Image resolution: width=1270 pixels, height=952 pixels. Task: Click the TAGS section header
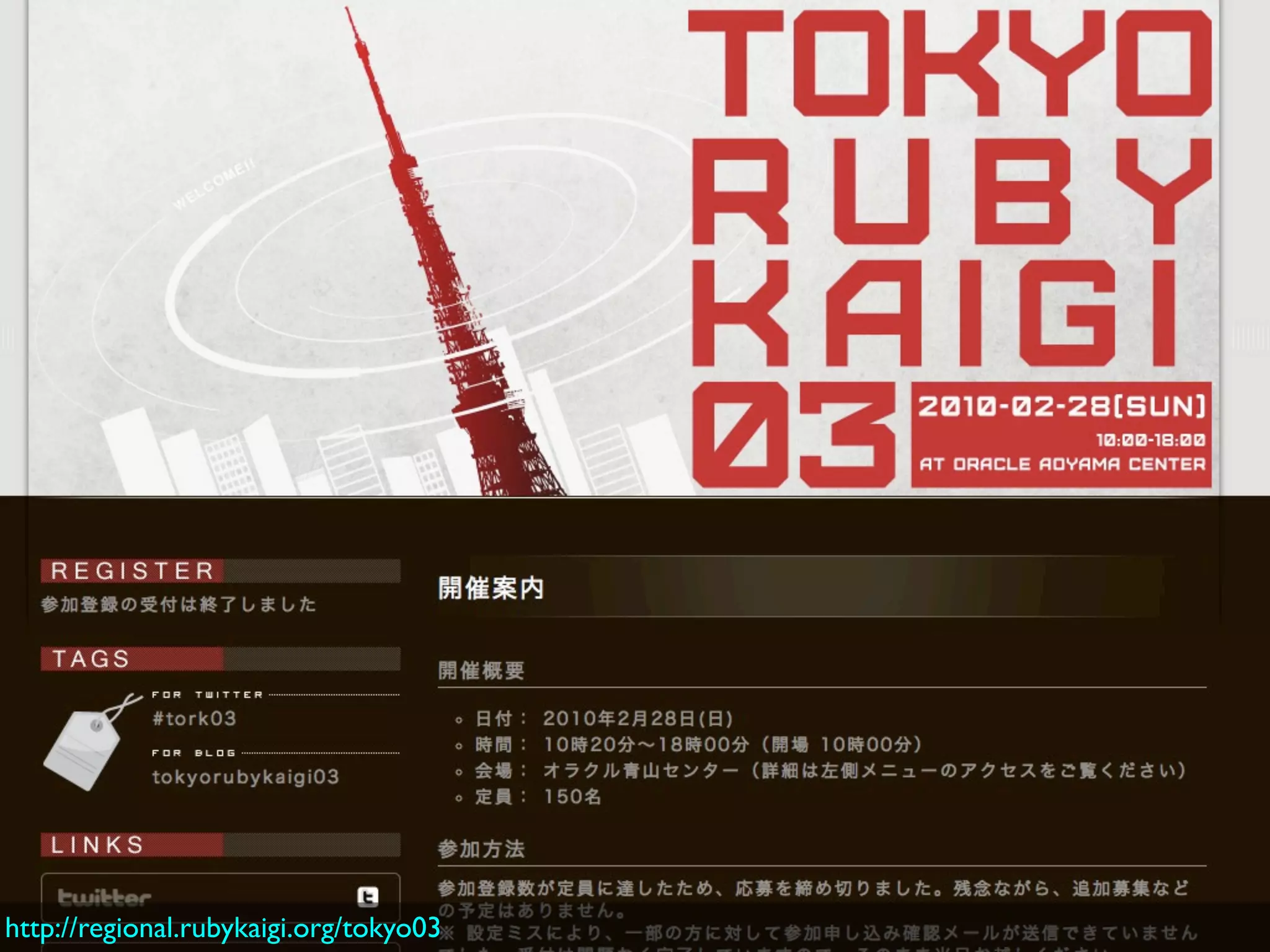coord(221,658)
